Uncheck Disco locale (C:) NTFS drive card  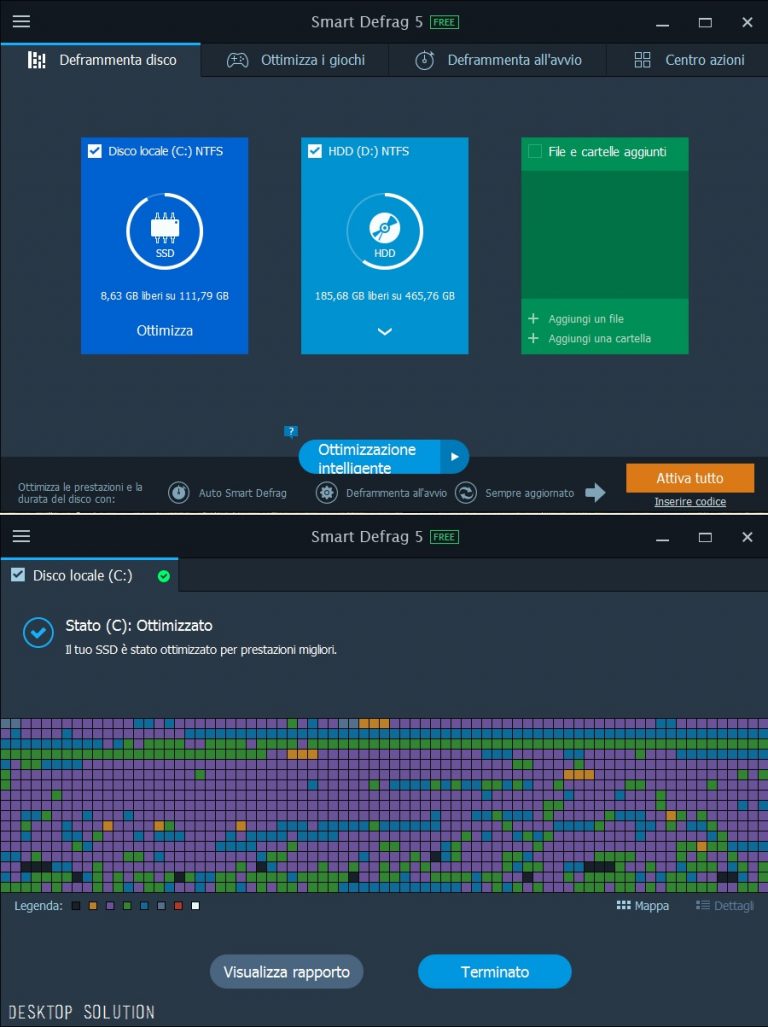[95, 151]
